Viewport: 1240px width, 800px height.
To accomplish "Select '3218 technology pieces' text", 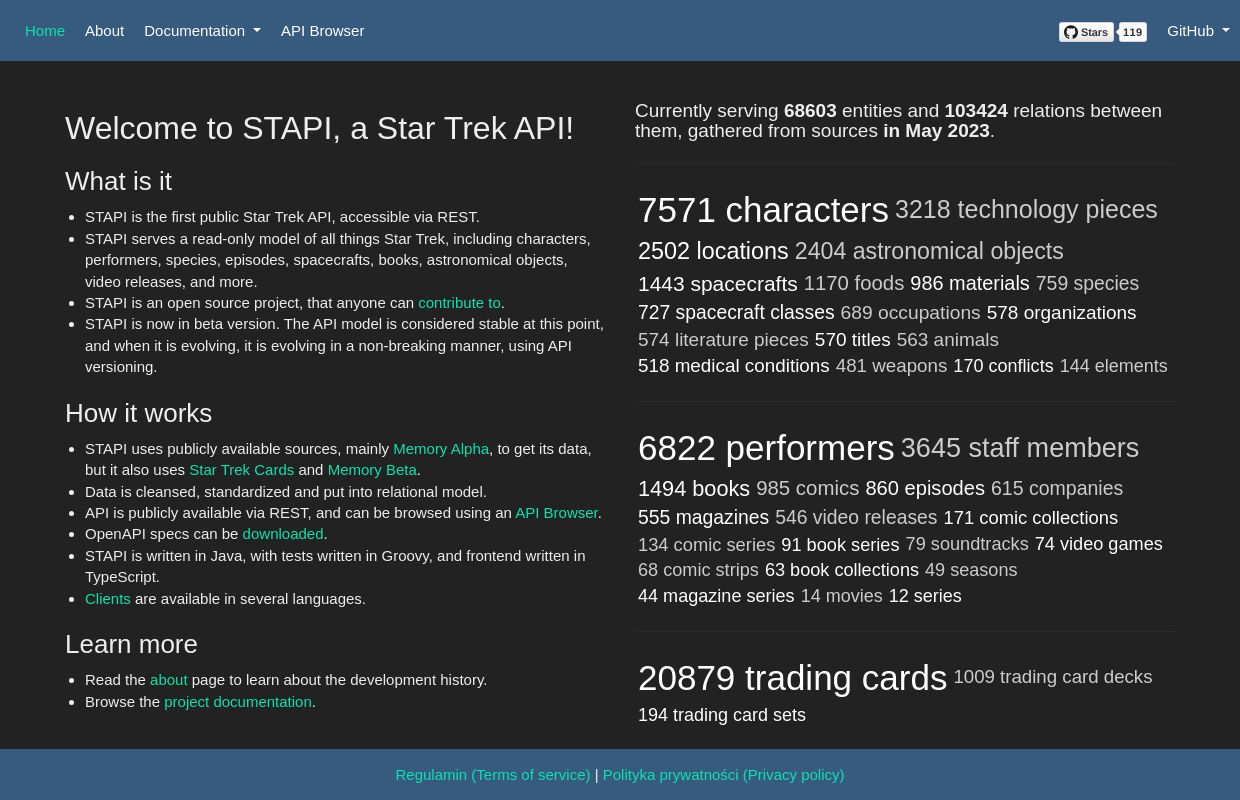I will tap(1026, 210).
